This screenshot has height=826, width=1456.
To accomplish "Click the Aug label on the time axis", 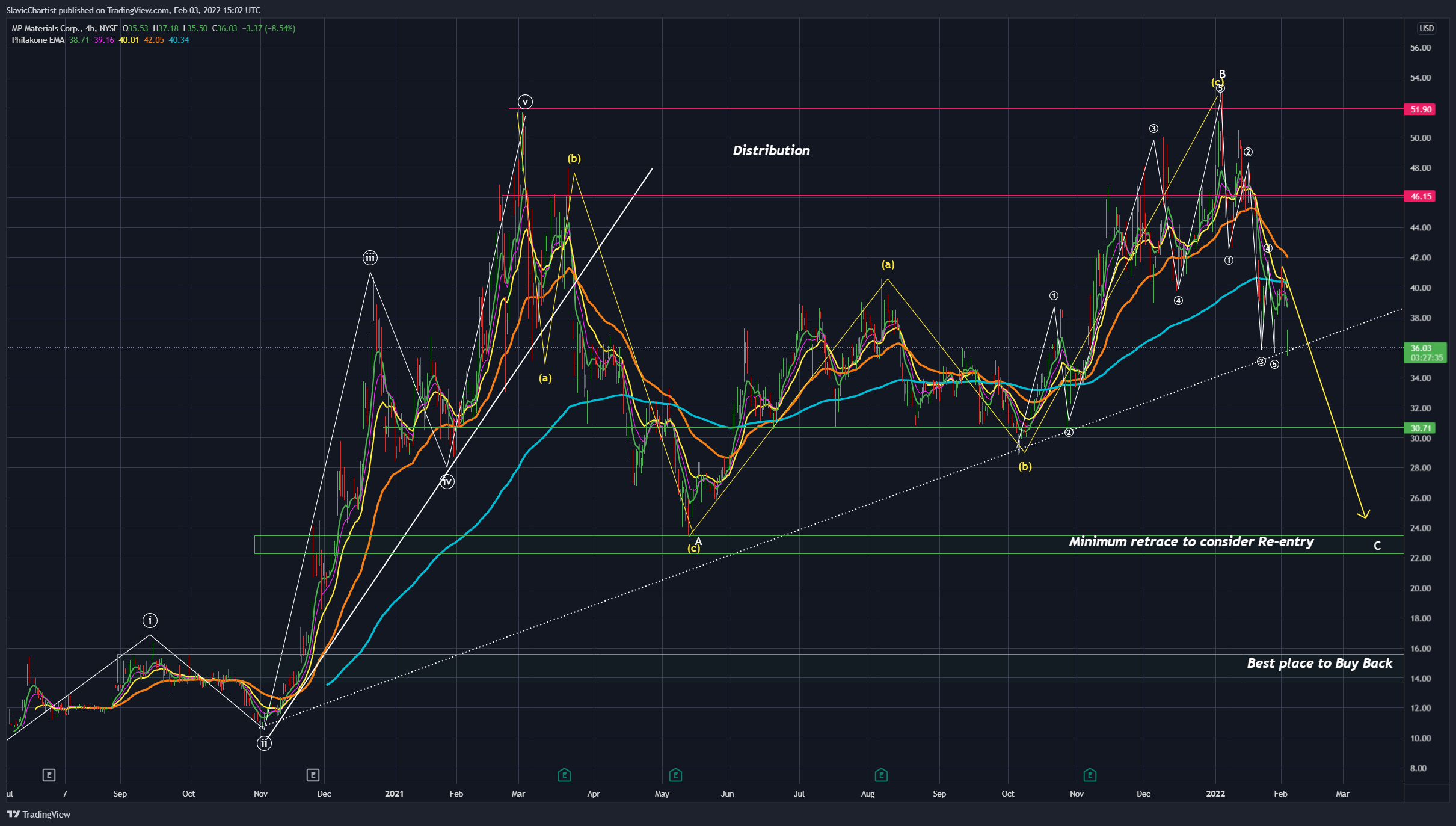I will (x=868, y=794).
